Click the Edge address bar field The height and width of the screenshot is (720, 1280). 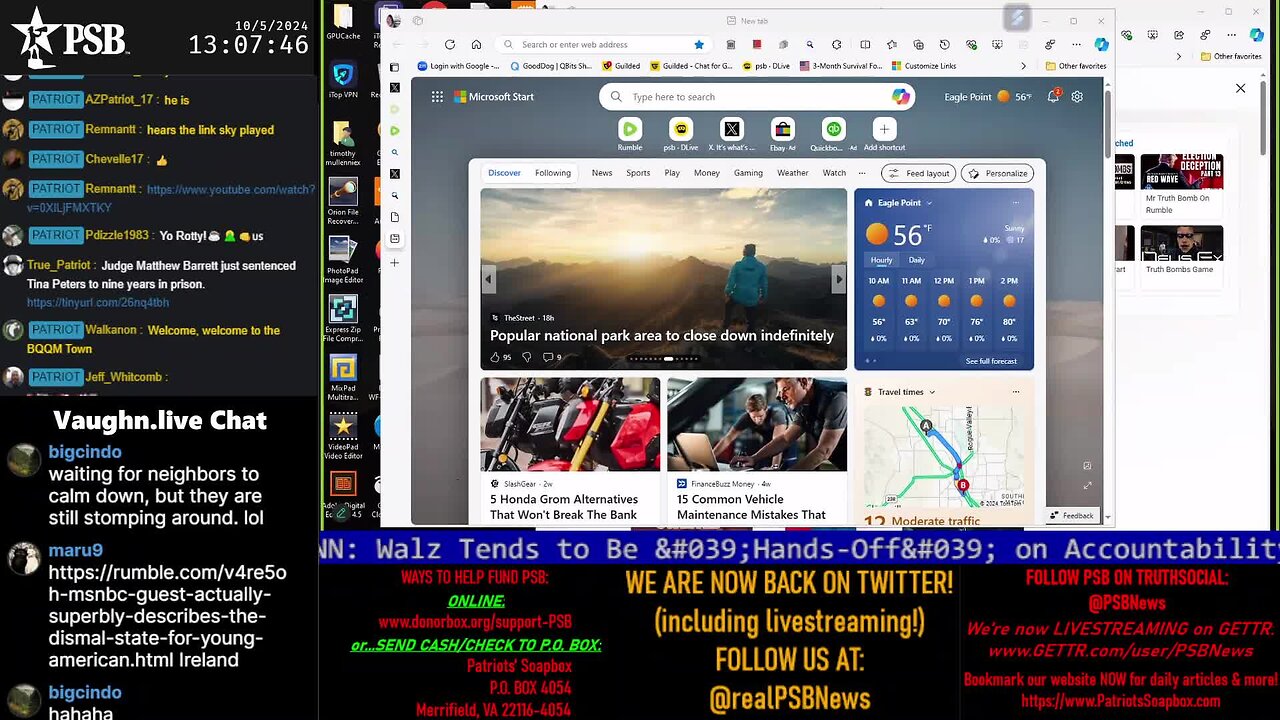(x=603, y=45)
